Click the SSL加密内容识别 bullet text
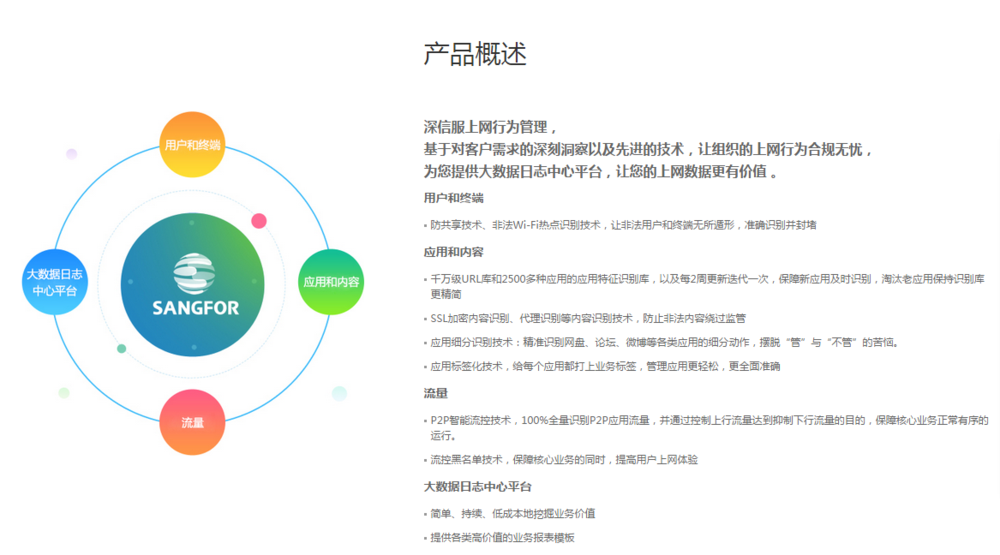The height and width of the screenshot is (555, 1000). [x=590, y=318]
